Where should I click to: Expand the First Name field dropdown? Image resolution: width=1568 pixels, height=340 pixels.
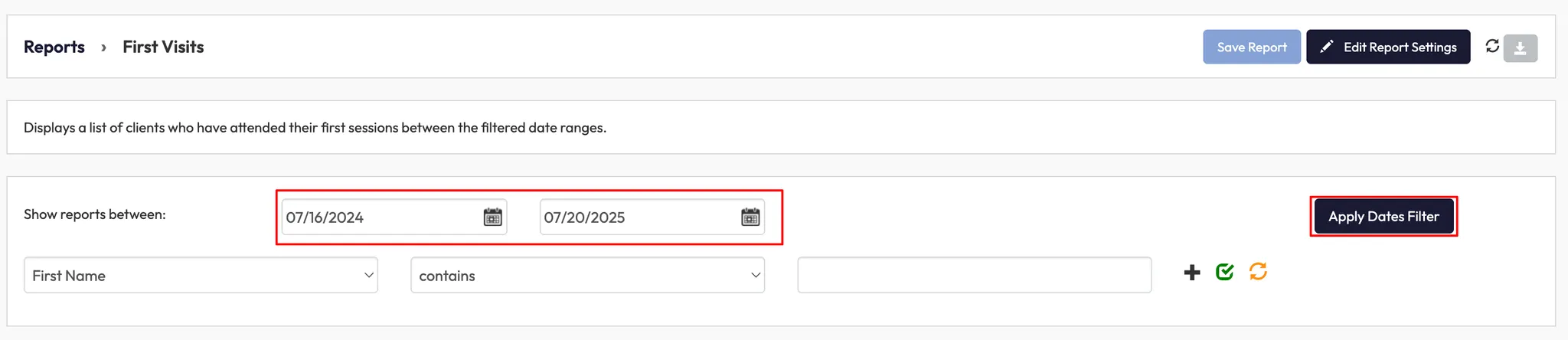[x=201, y=276]
